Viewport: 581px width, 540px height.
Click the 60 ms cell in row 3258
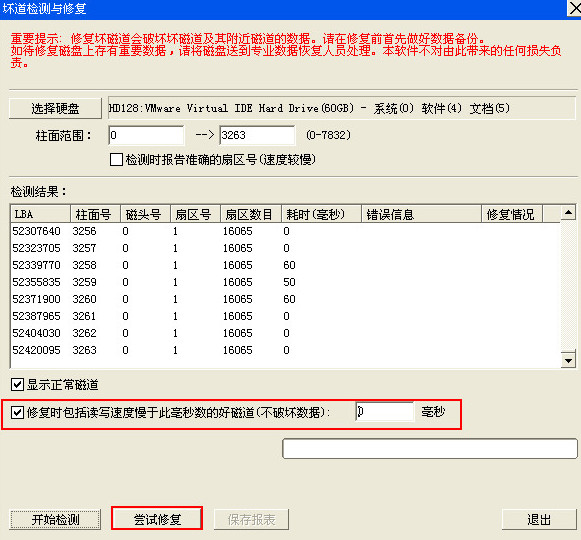(x=289, y=265)
